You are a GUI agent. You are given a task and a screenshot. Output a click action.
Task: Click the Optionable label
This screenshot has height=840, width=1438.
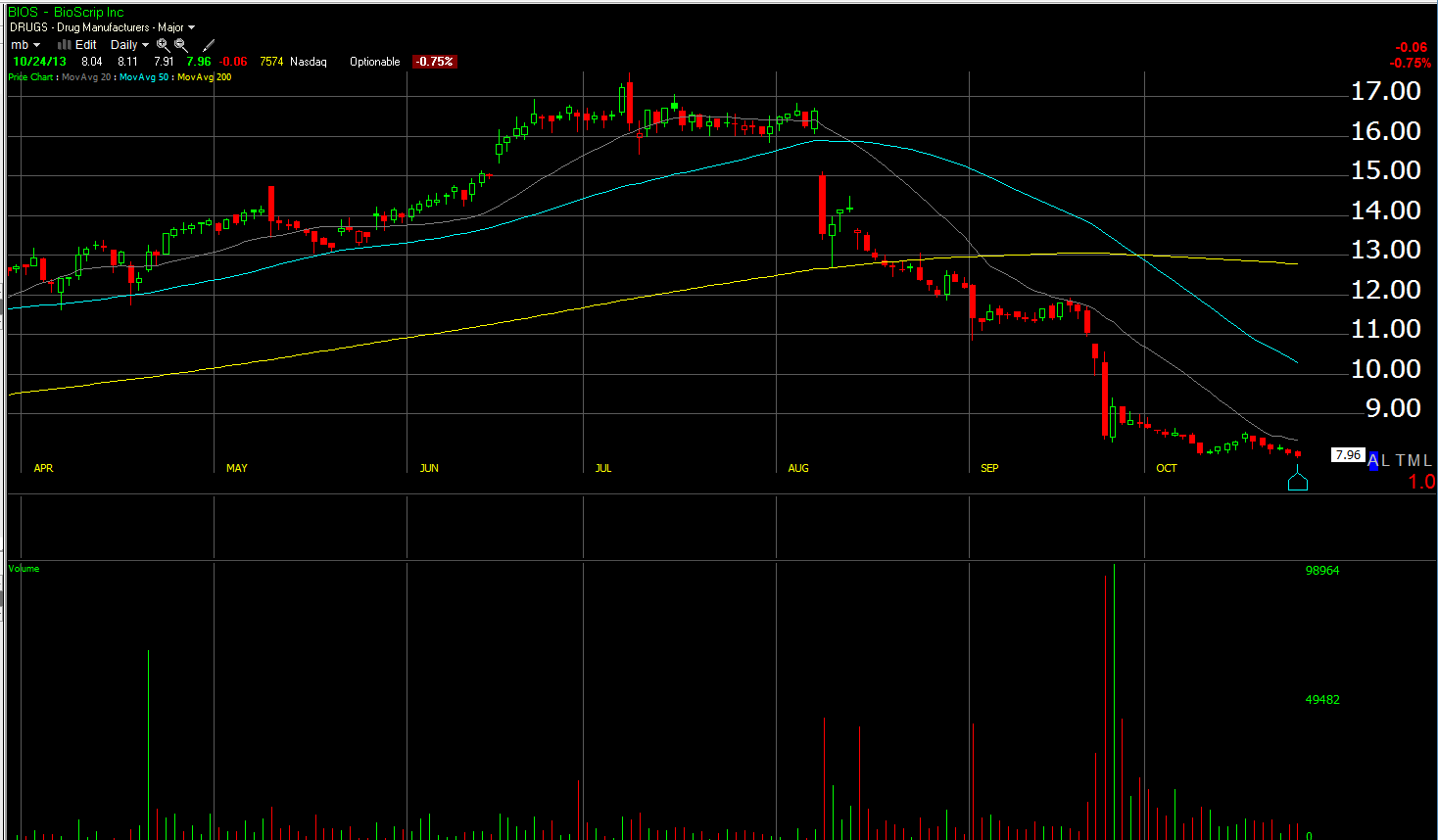374,62
